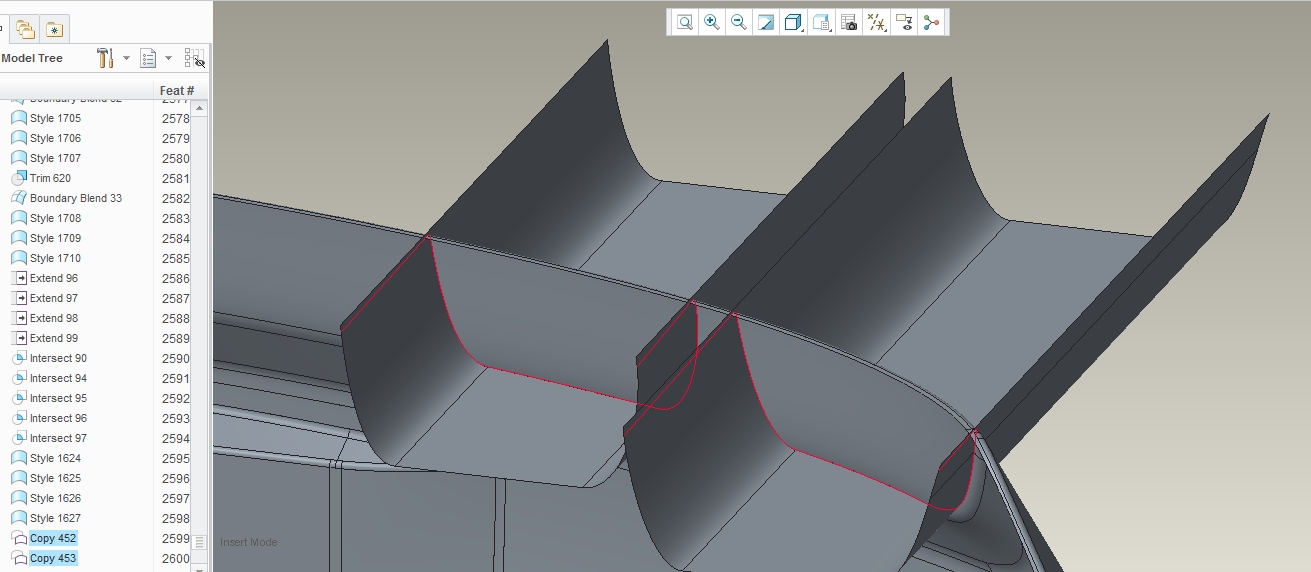The image size is (1311, 572).
Task: Select Style 1706 in the model tree
Action: point(55,138)
